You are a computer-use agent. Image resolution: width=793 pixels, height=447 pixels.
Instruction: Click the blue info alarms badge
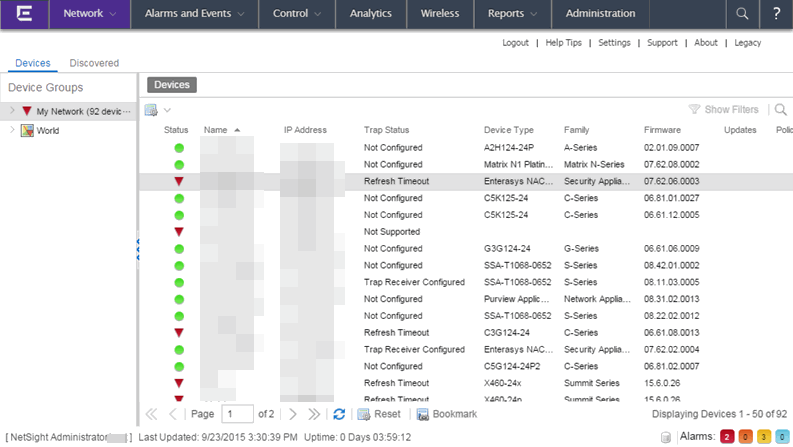pyautogui.click(x=782, y=436)
